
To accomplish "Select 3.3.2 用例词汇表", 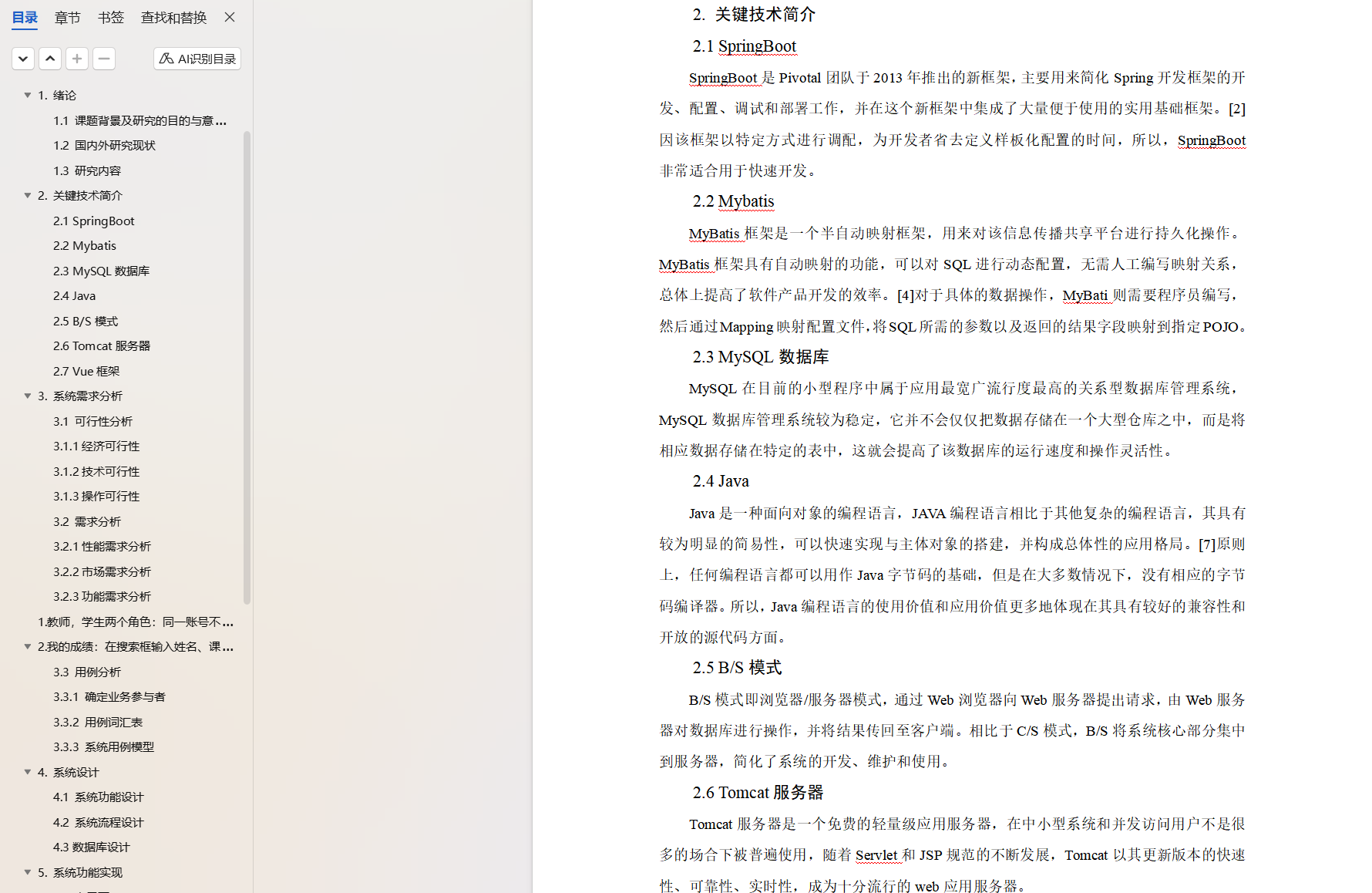I will 98,722.
